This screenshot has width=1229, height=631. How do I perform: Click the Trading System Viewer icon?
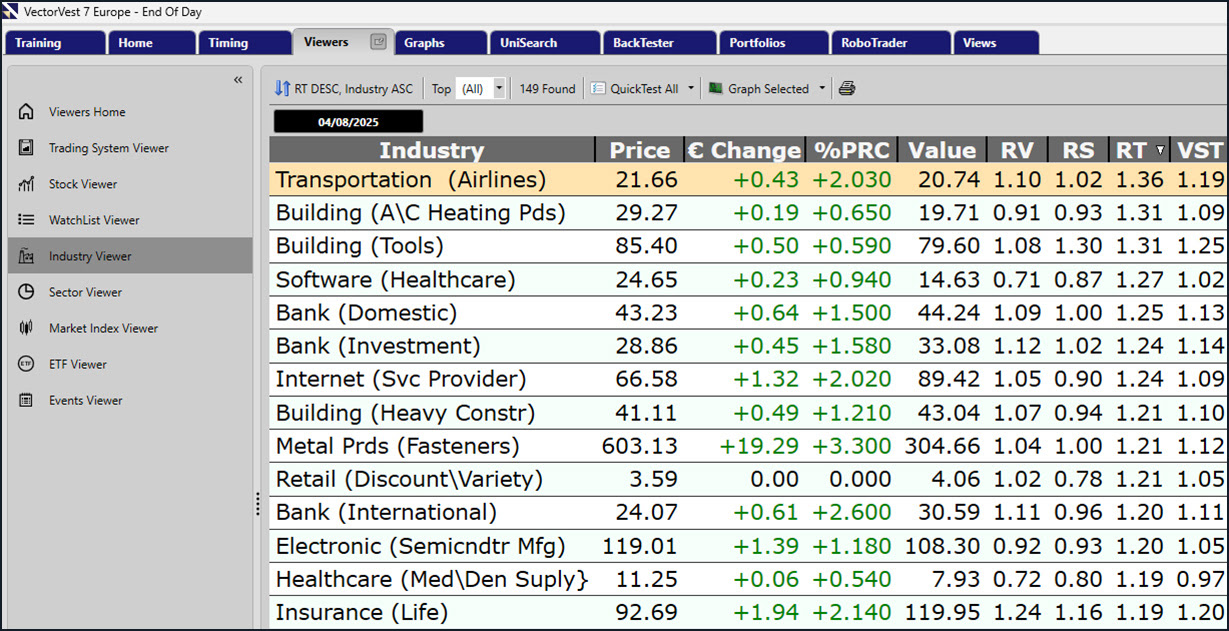pyautogui.click(x=27, y=148)
